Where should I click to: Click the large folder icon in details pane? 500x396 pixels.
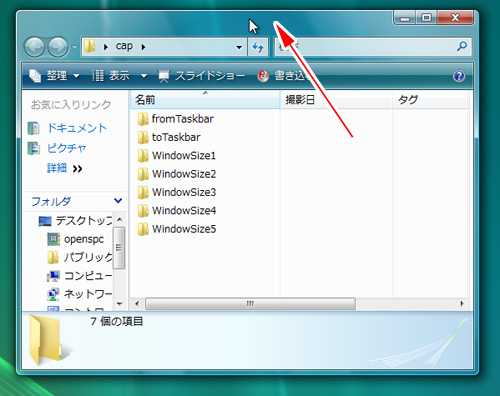(46, 340)
